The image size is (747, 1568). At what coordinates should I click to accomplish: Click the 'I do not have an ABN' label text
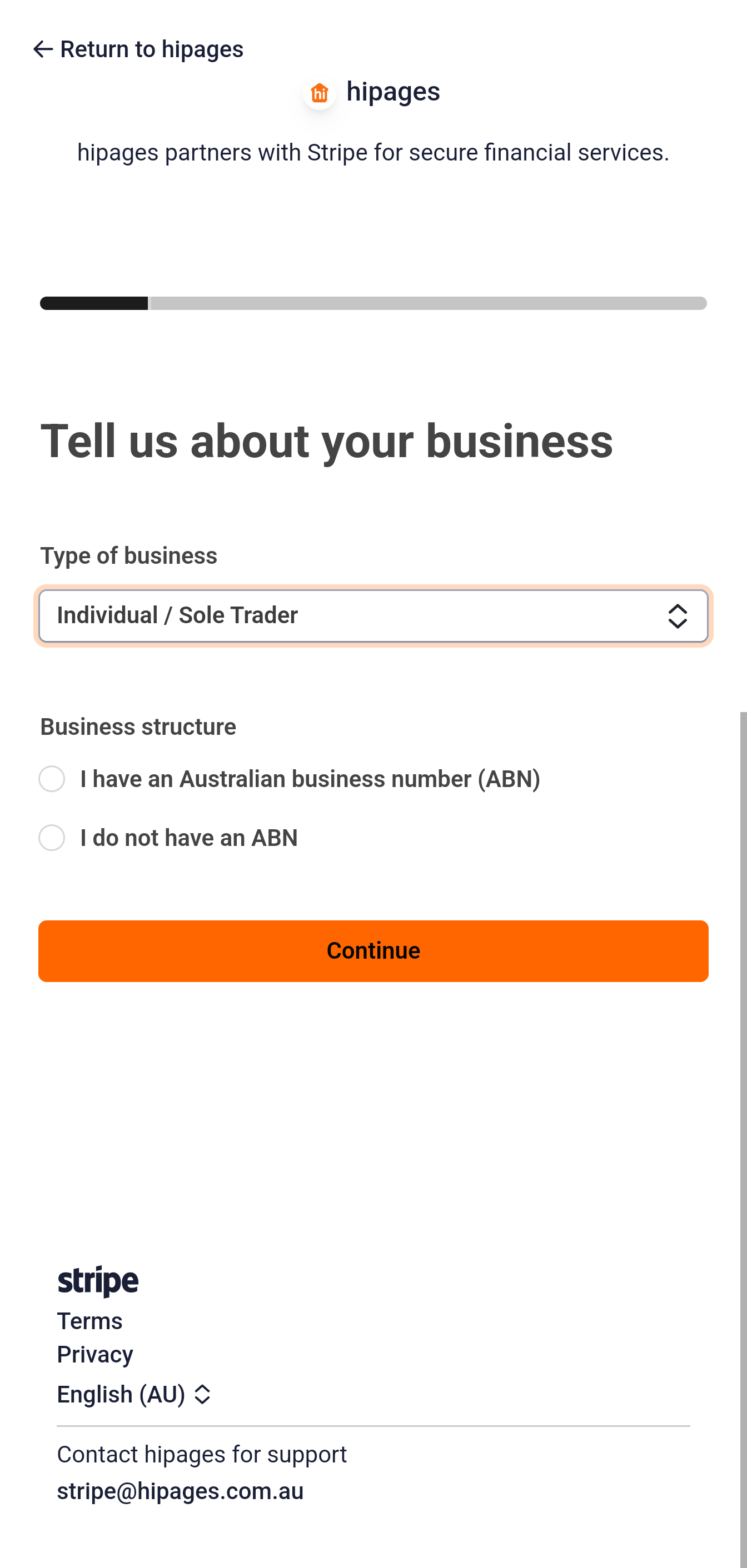(189, 838)
